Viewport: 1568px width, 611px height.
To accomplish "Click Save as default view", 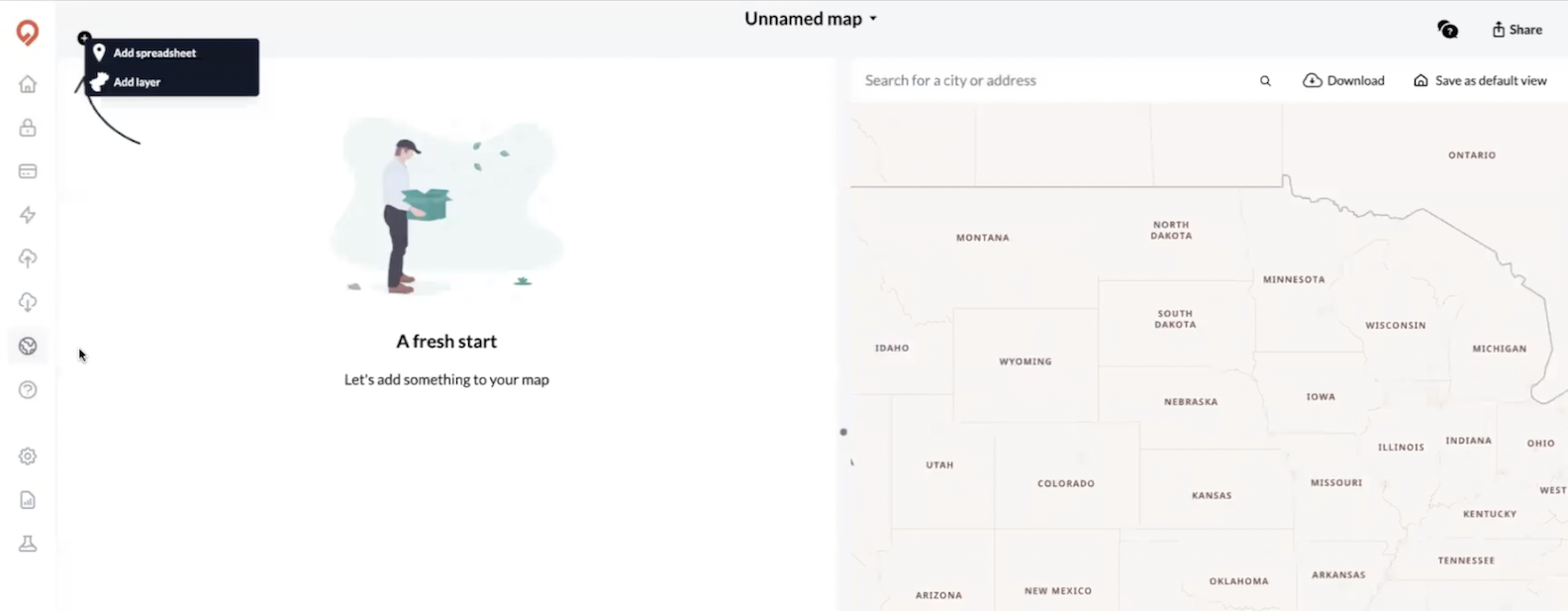I will click(1480, 81).
